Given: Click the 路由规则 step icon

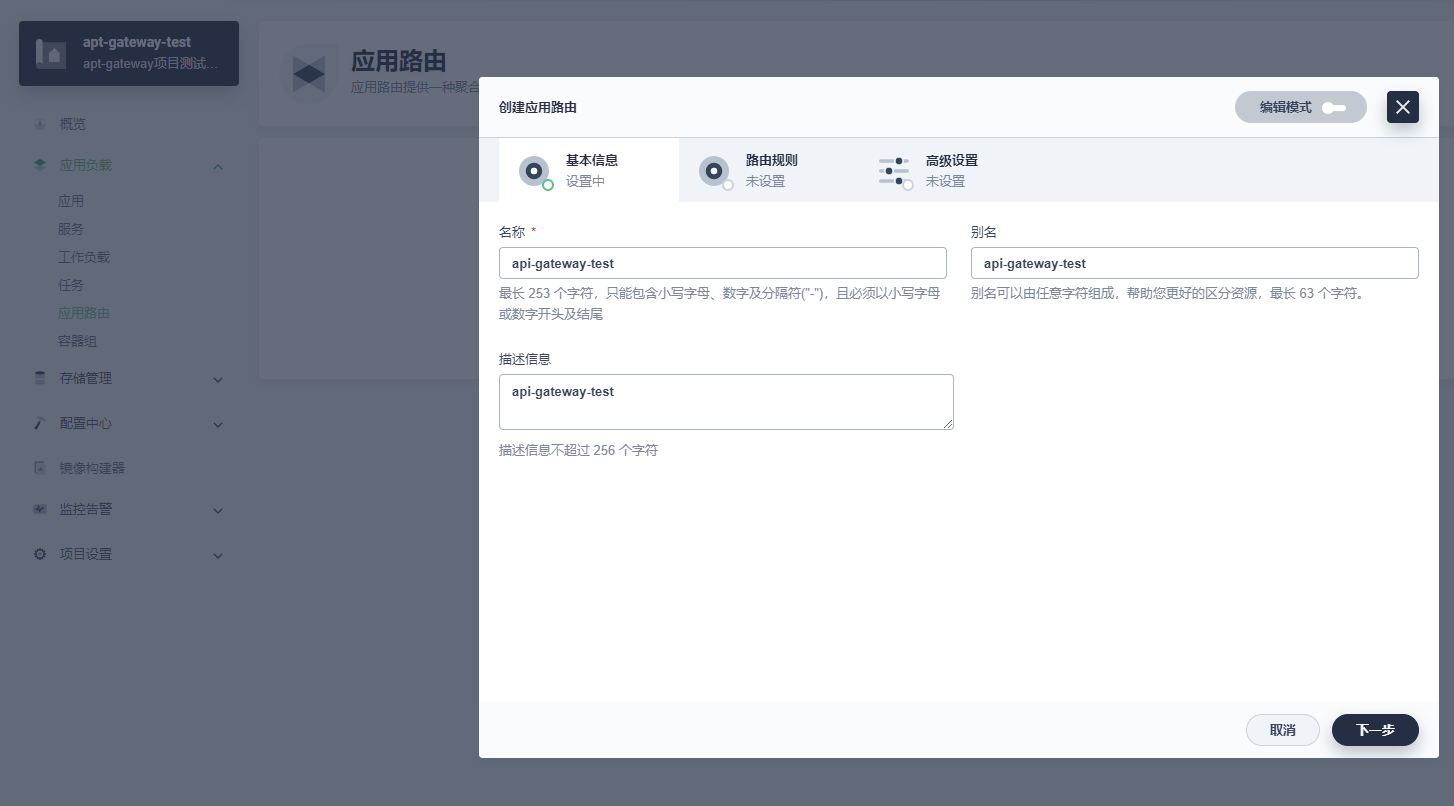Looking at the screenshot, I should pyautogui.click(x=715, y=171).
